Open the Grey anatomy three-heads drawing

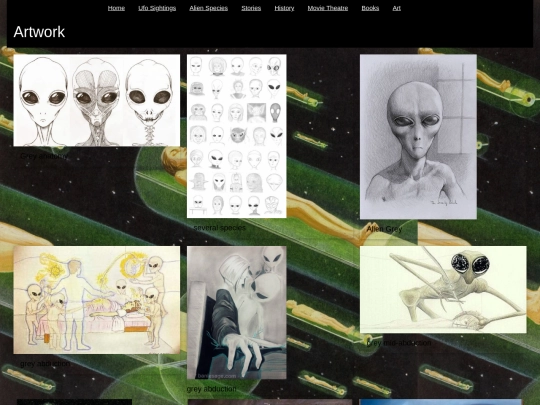(x=96, y=100)
